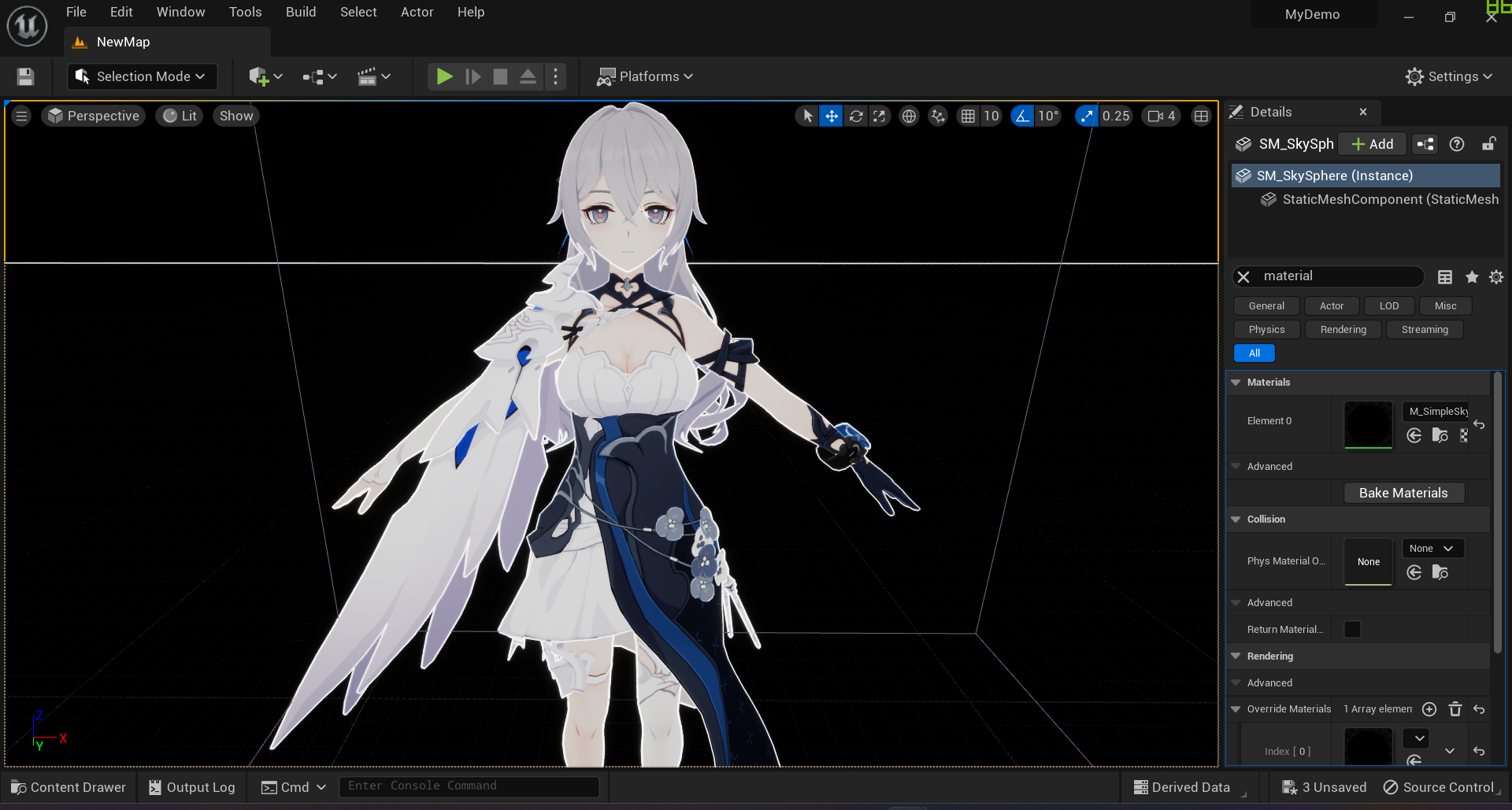This screenshot has height=810, width=1512.
Task: Click the Element 0 material thumbnail
Action: point(1369,425)
